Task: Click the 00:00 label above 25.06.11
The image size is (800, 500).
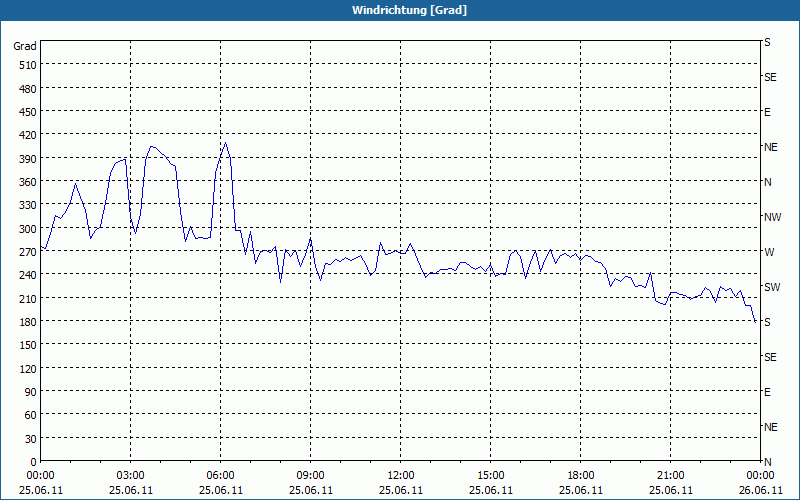Action: (x=40, y=476)
